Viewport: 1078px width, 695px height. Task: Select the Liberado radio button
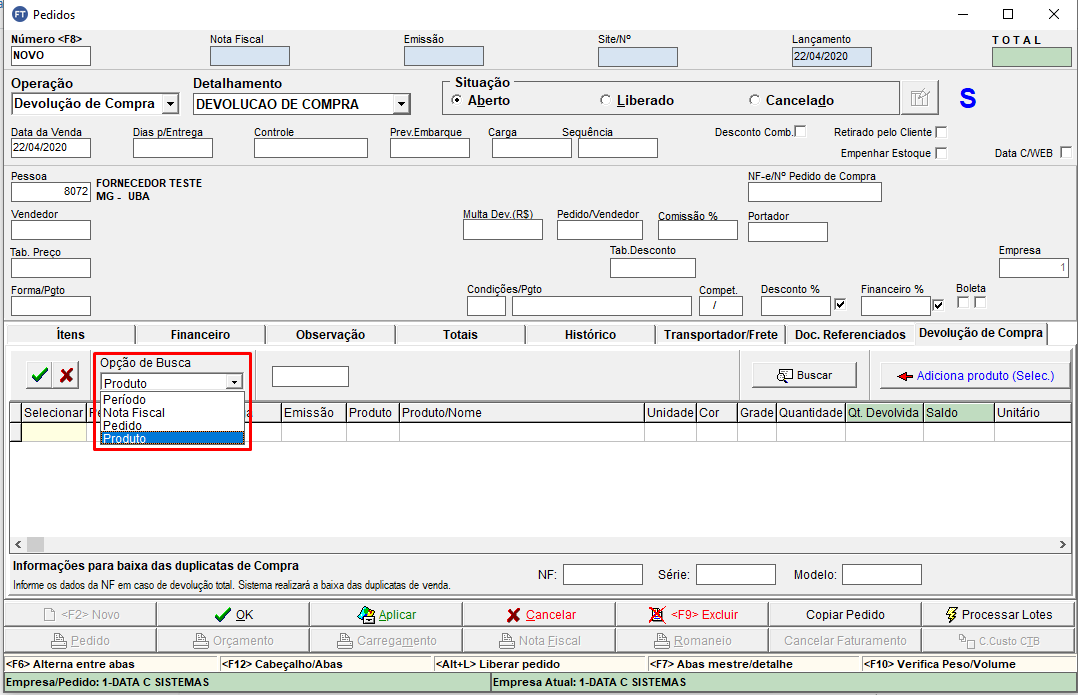606,100
